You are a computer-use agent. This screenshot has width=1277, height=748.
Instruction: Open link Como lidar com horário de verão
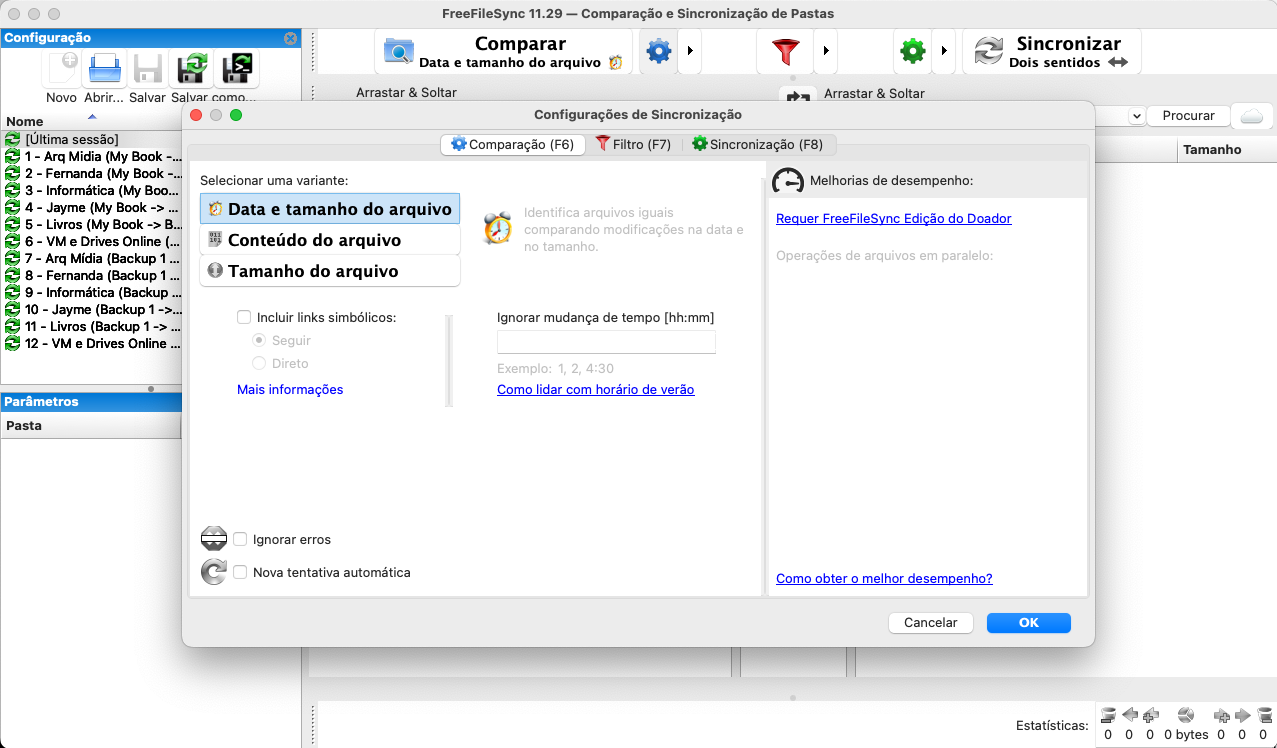click(595, 390)
